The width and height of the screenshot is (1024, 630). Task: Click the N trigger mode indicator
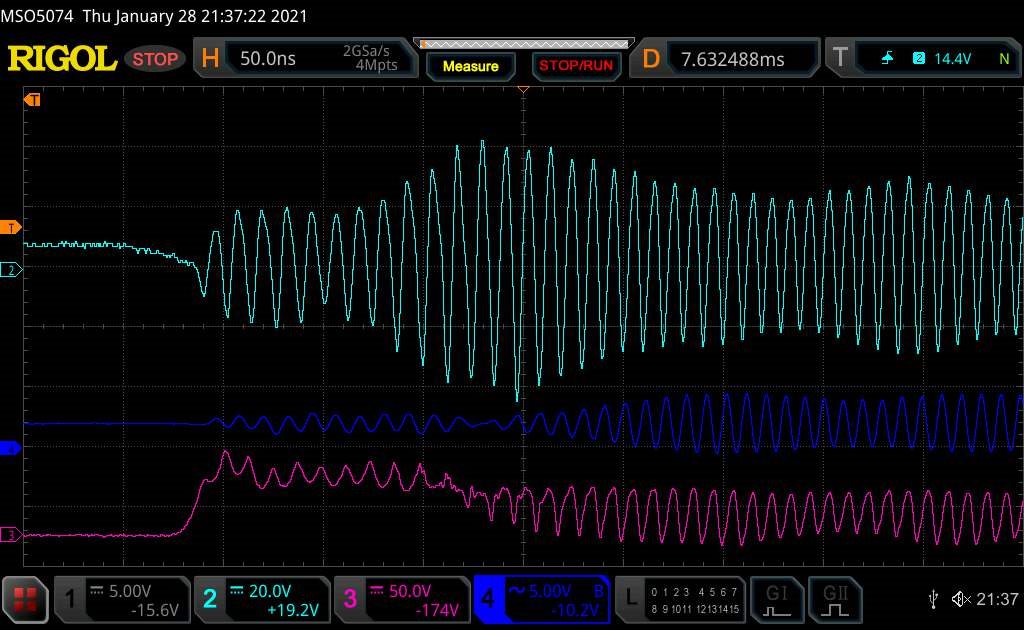(x=1004, y=59)
